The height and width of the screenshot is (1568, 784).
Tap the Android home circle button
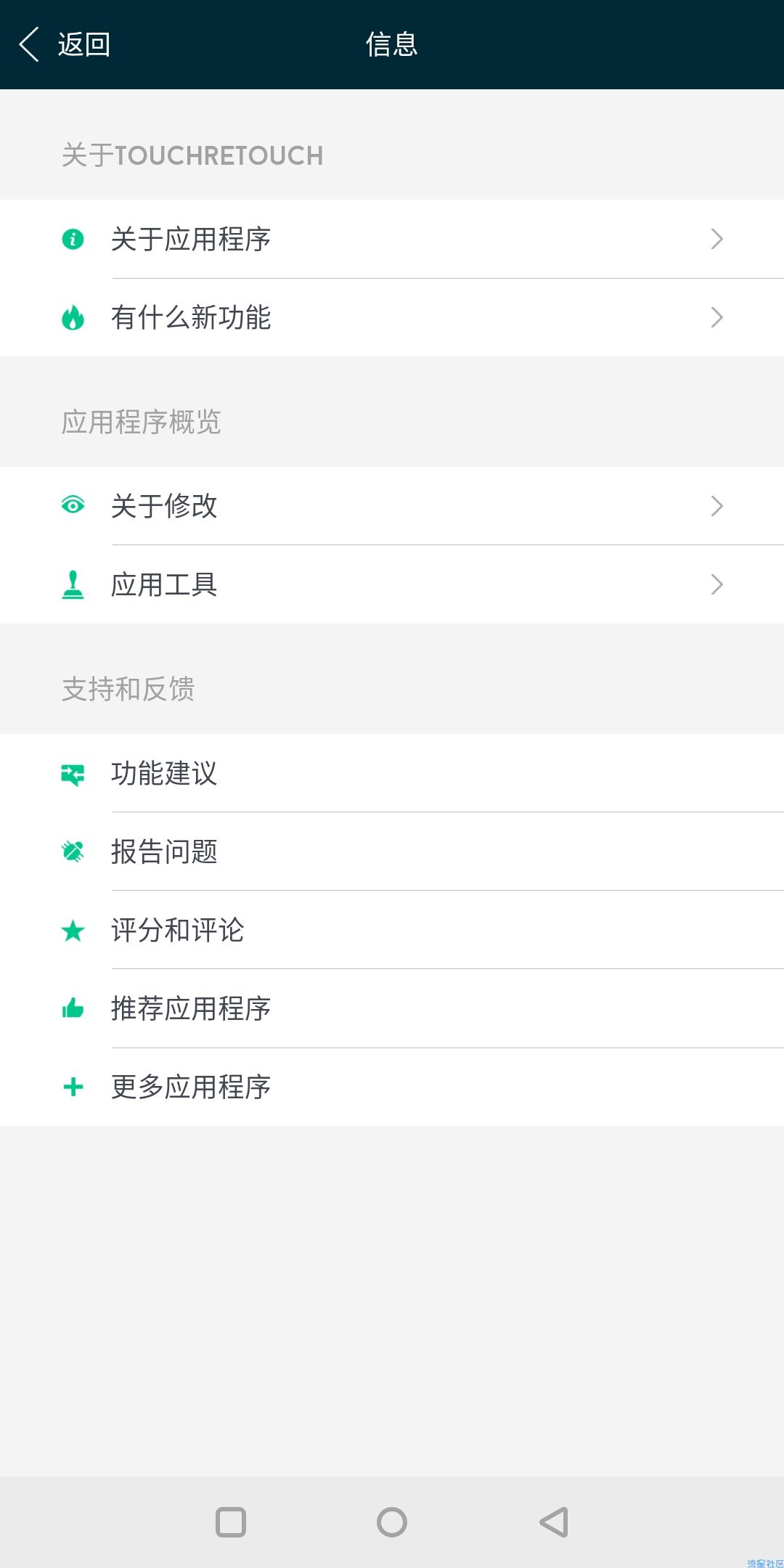pos(392,1522)
